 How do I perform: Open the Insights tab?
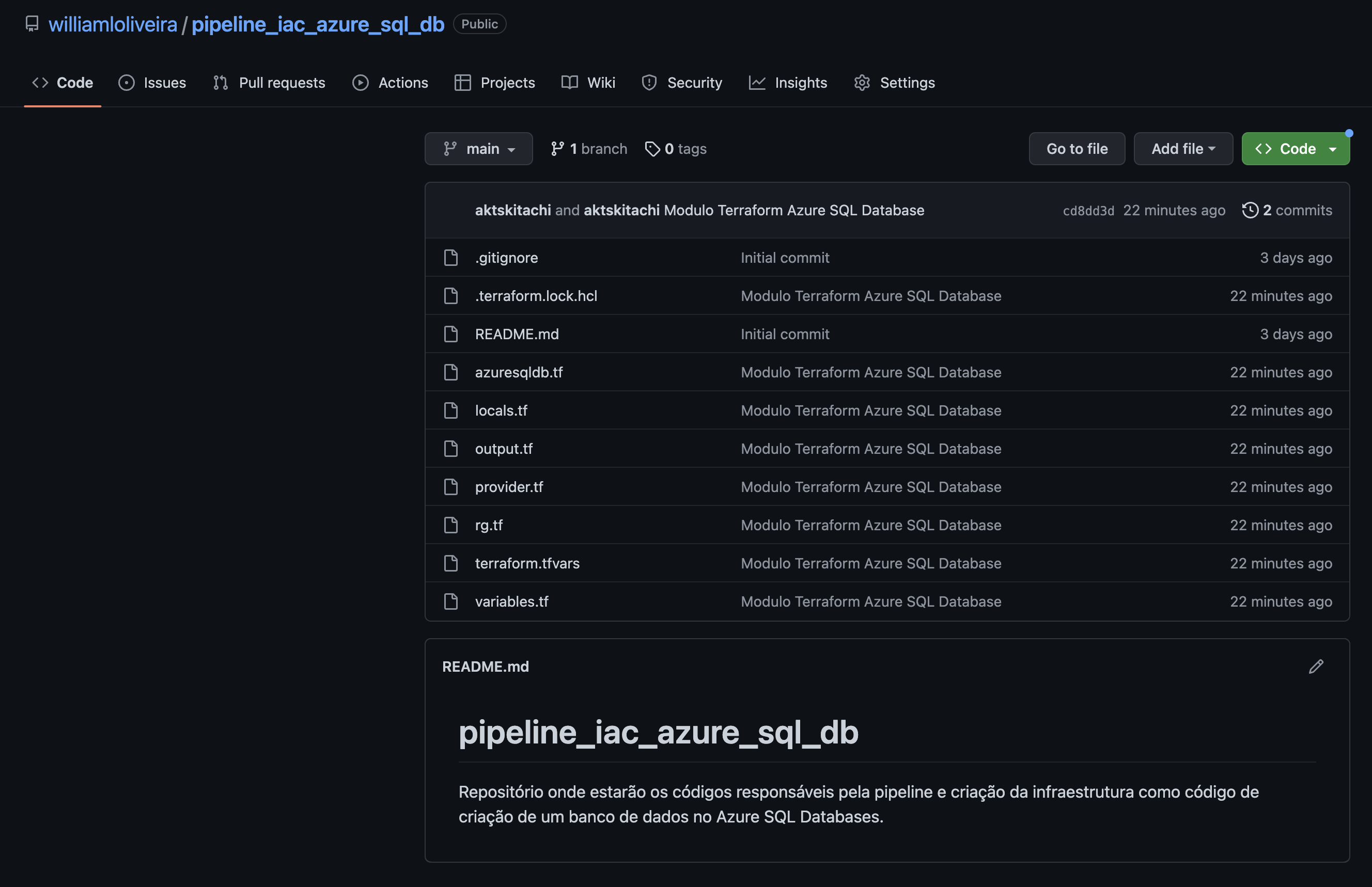coord(788,83)
